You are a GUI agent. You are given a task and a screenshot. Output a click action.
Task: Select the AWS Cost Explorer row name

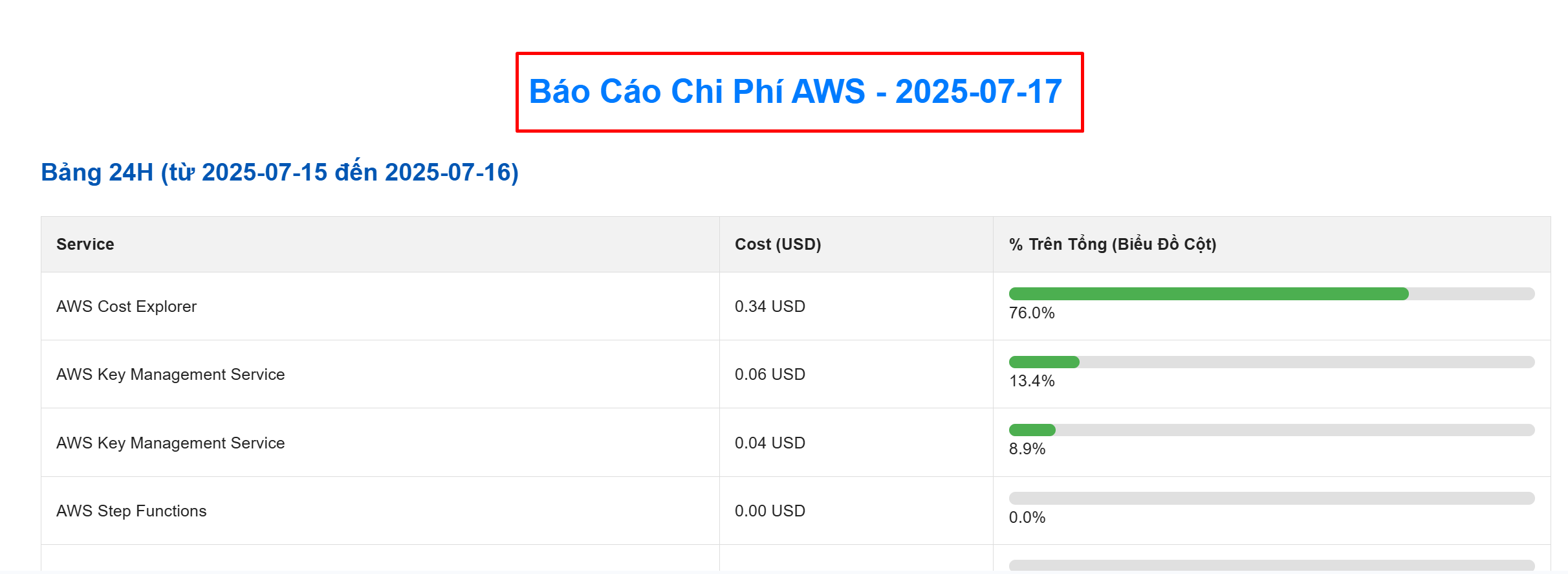point(126,306)
